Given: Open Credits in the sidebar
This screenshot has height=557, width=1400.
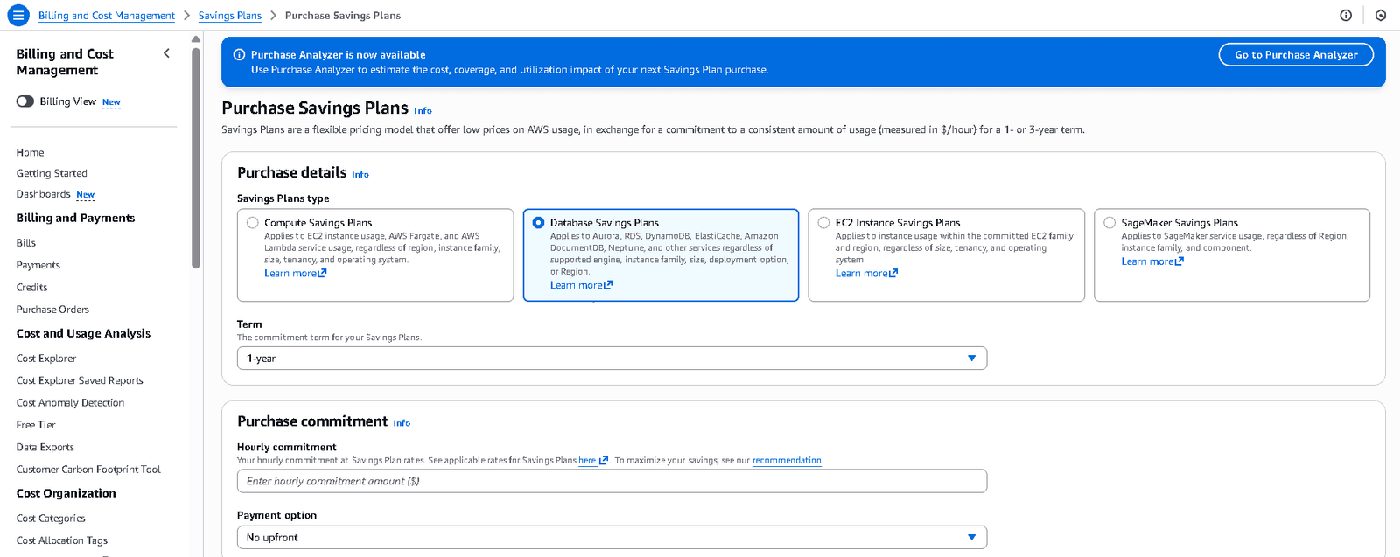Looking at the screenshot, I should click(32, 287).
